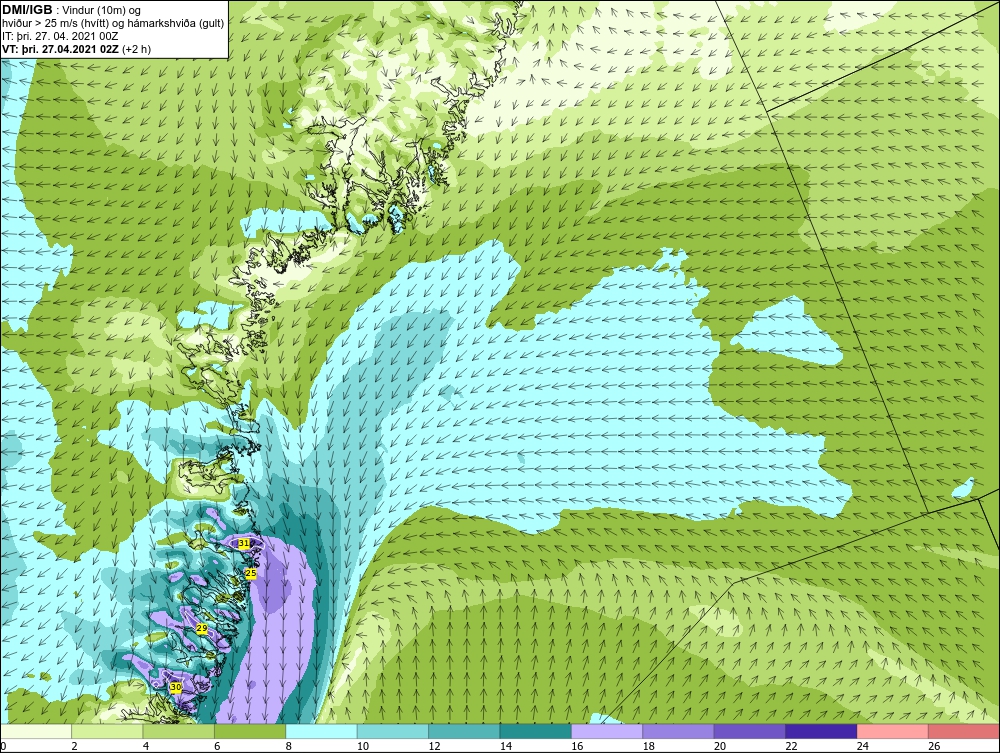Select the 18–20 m/s purple legend swatch
This screenshot has width=1000, height=753.
point(679,731)
